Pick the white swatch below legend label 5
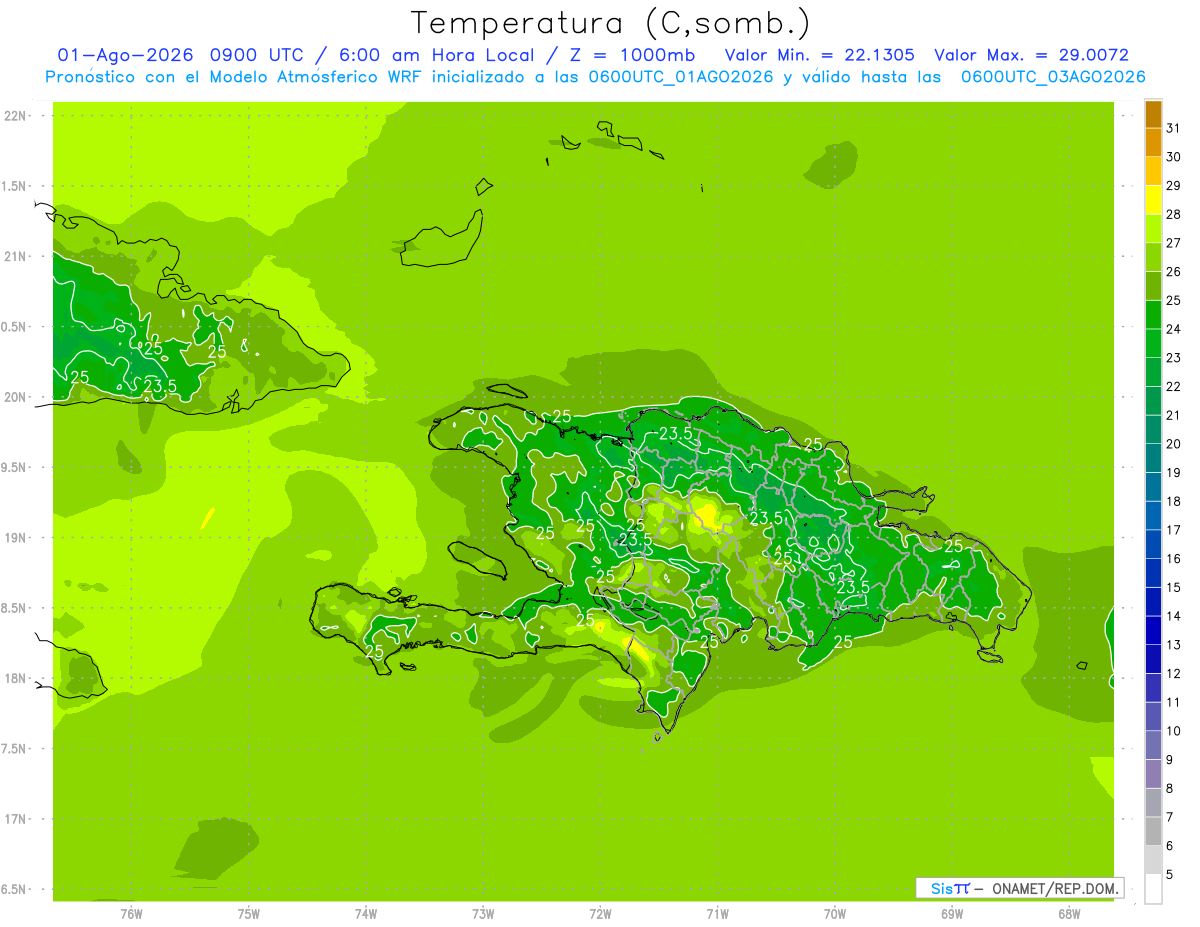 [x=1153, y=889]
